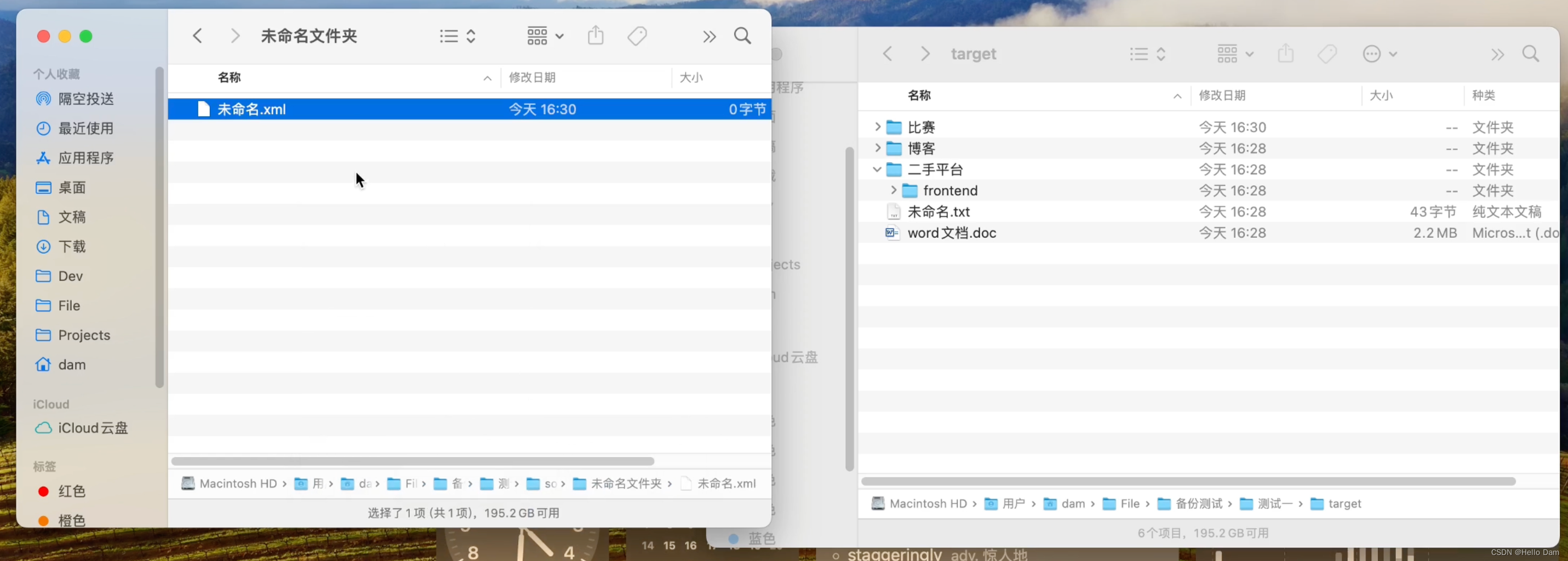1568x561 pixels.
Task: Select the 橙色 tag in sidebar
Action: [72, 521]
